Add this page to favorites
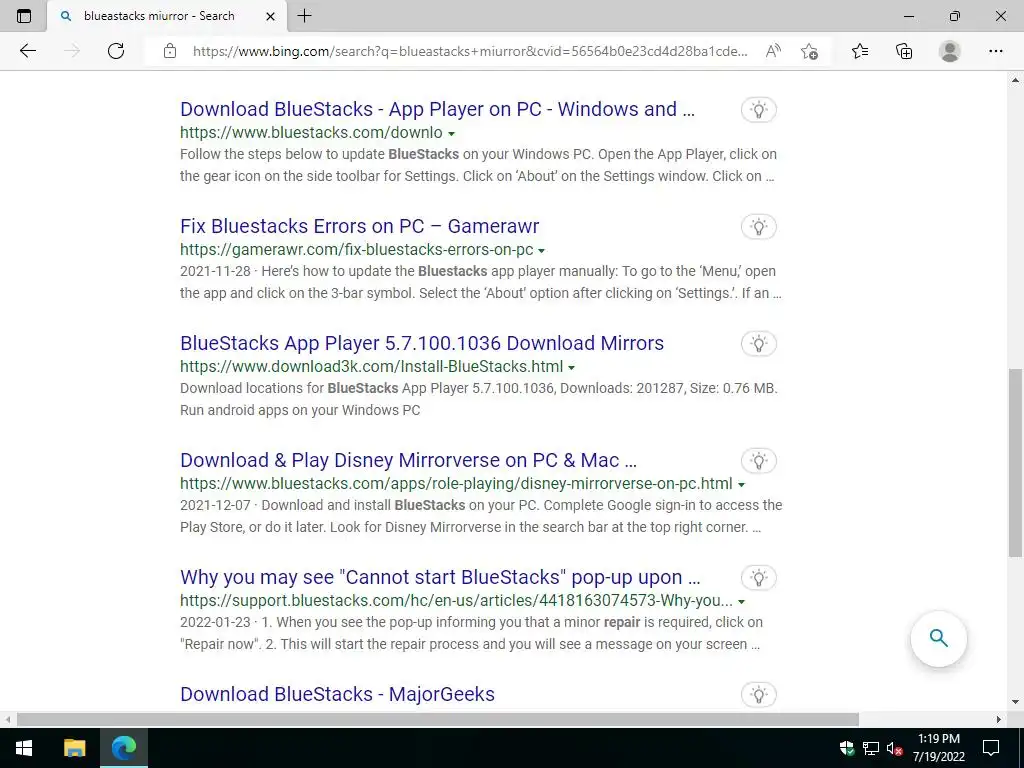The height and width of the screenshot is (768, 1024). pyautogui.click(x=809, y=51)
